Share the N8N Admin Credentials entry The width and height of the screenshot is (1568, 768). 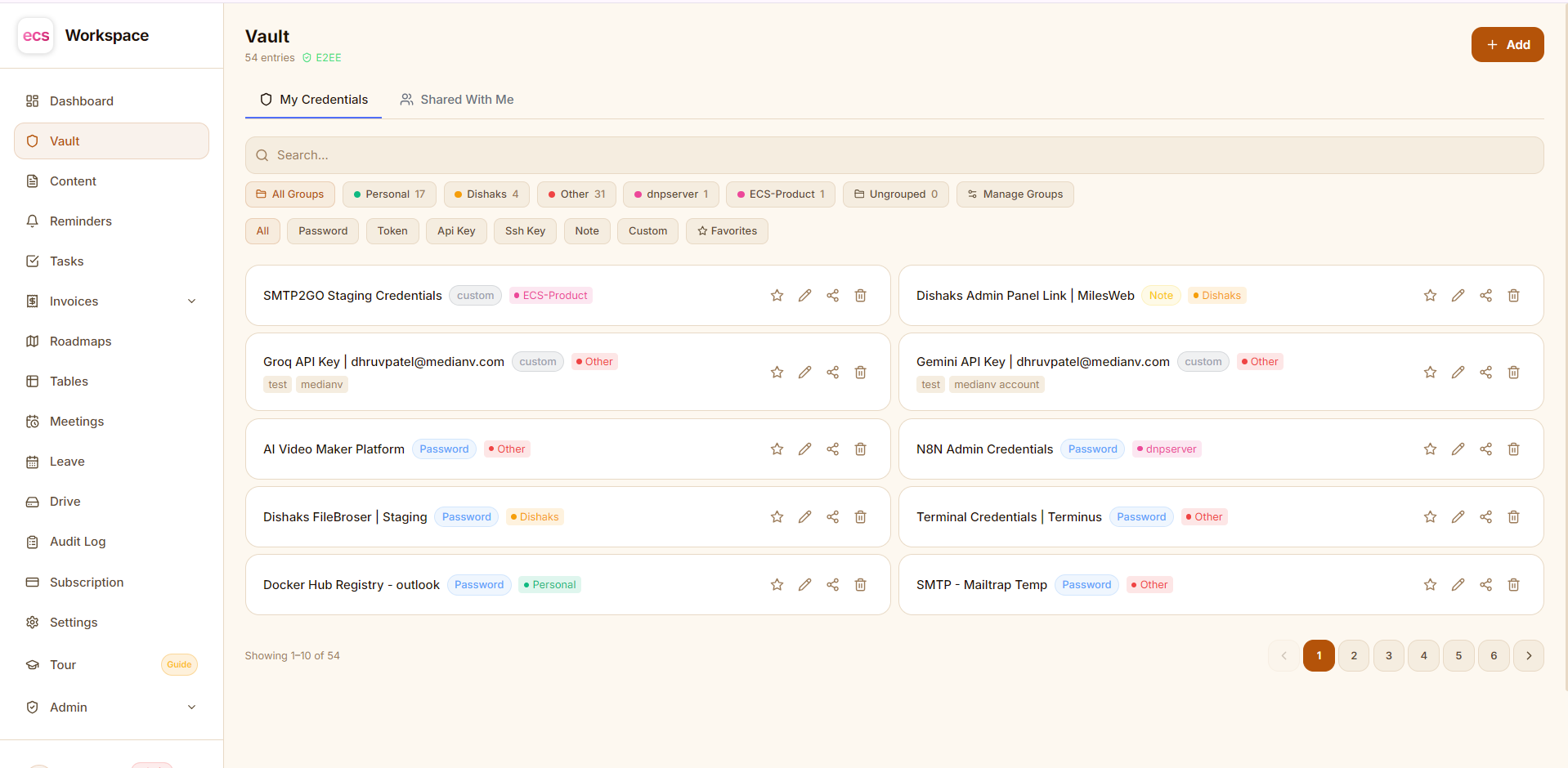(1485, 449)
